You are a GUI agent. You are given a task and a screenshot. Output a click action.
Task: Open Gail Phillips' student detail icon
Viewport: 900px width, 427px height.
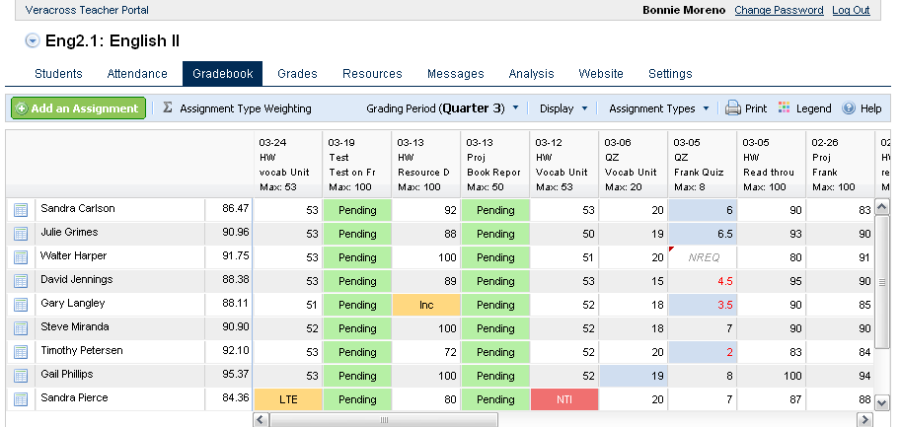point(21,375)
